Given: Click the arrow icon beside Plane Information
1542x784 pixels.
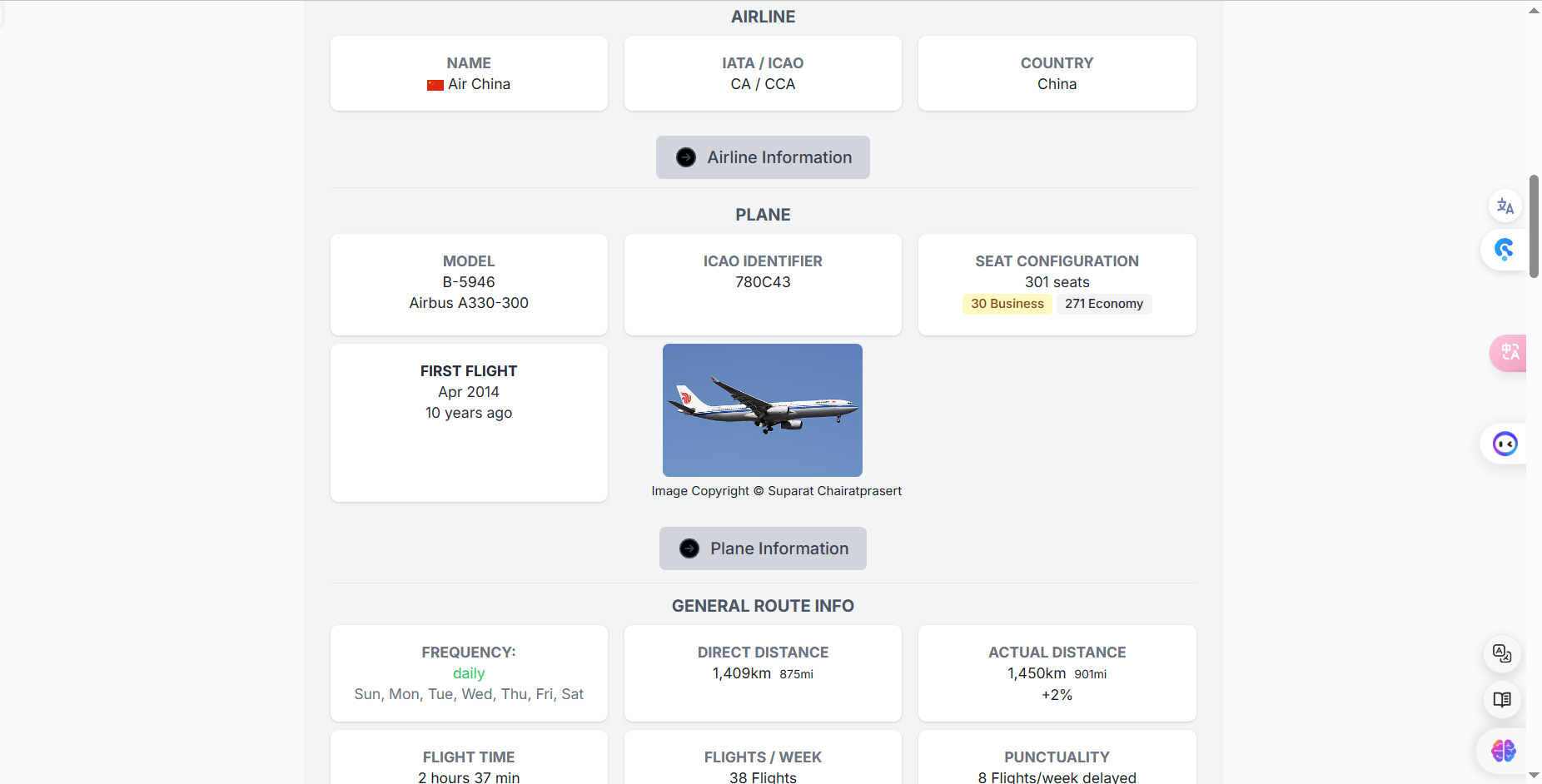Looking at the screenshot, I should coord(689,548).
